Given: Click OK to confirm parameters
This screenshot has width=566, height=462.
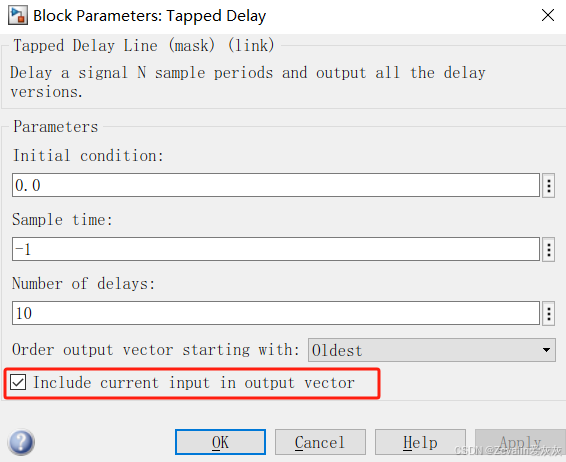Looking at the screenshot, I should pos(220,442).
